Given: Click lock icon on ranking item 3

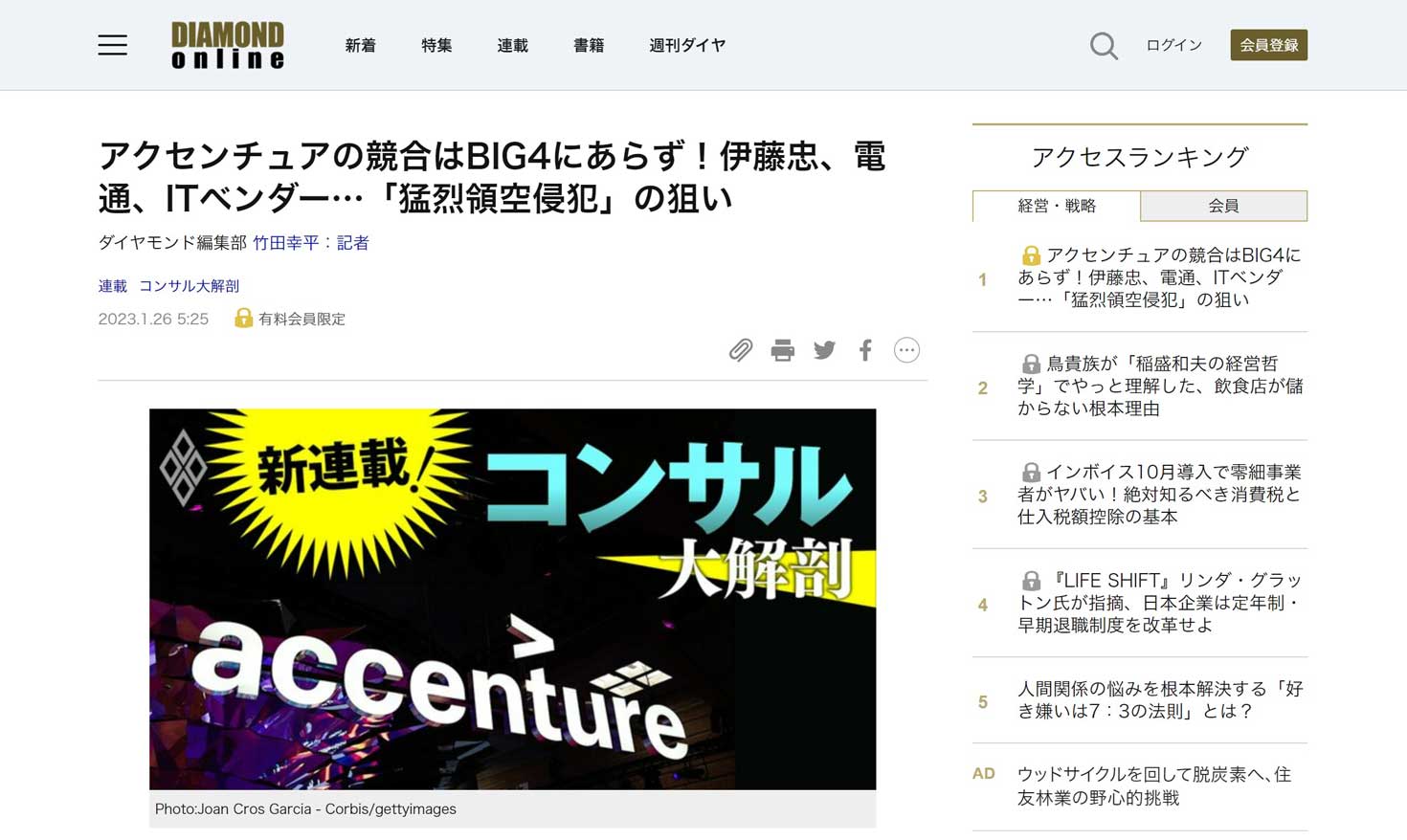Looking at the screenshot, I should (x=1031, y=472).
